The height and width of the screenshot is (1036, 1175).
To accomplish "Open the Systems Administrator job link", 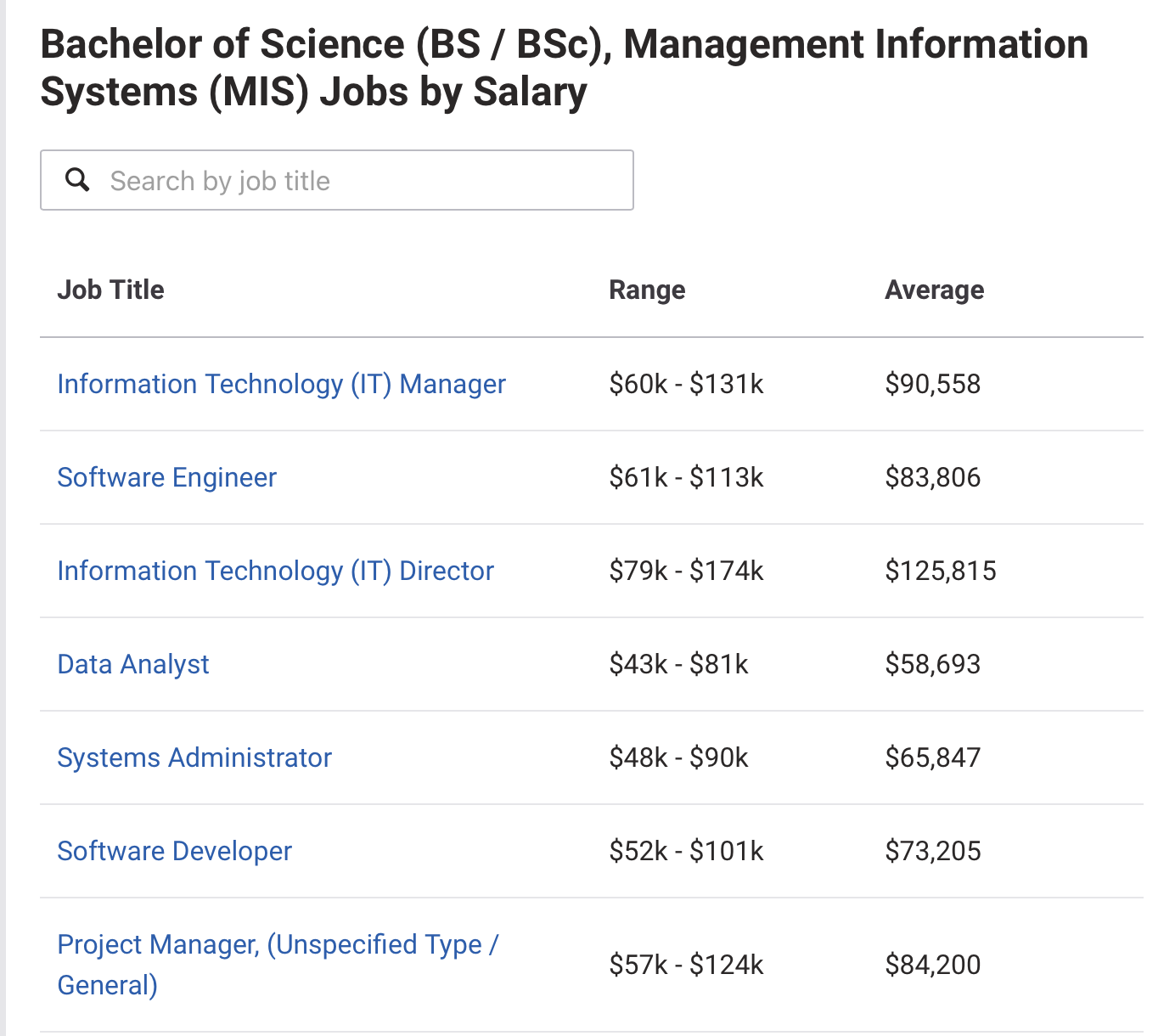I will (x=194, y=757).
